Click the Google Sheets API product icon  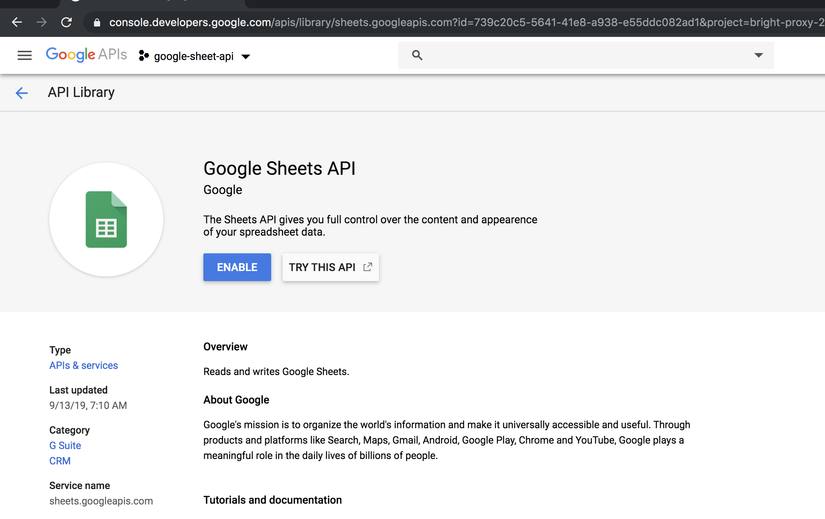[x=106, y=219]
